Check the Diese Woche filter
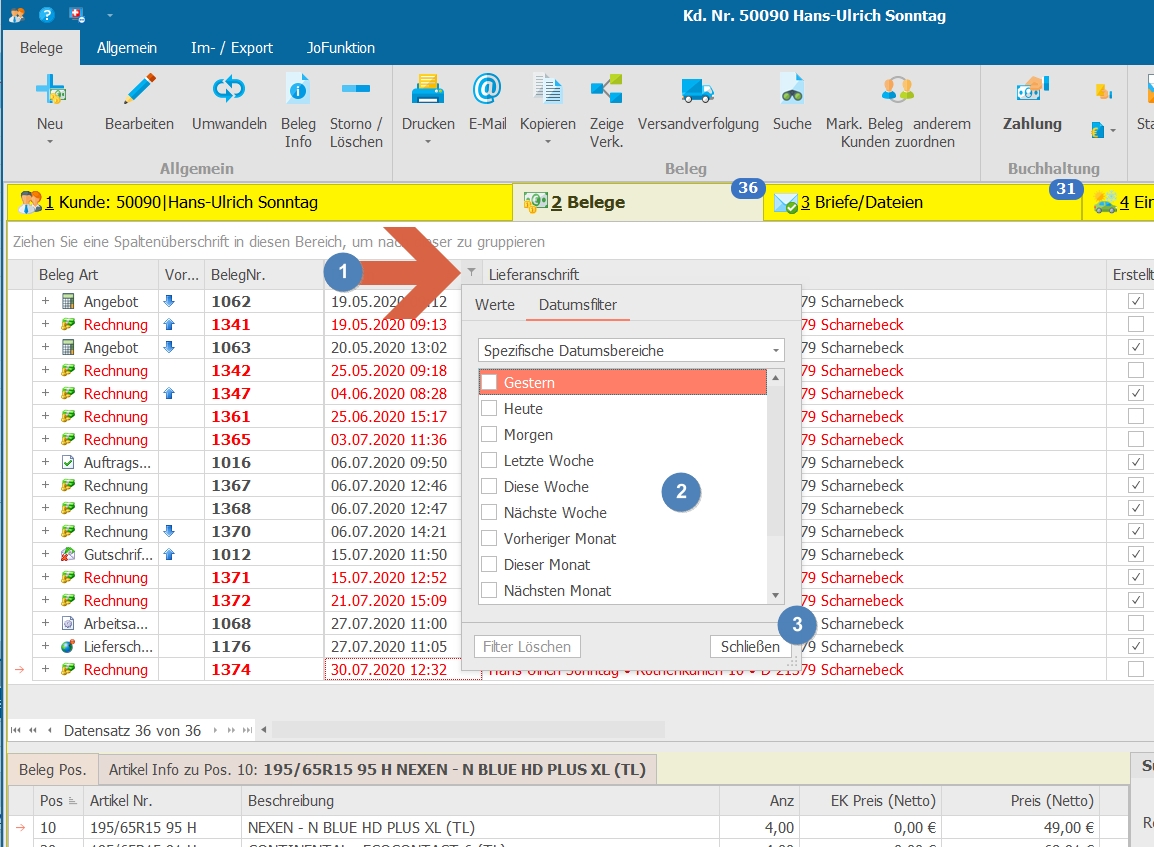The width and height of the screenshot is (1154, 847). (x=489, y=486)
